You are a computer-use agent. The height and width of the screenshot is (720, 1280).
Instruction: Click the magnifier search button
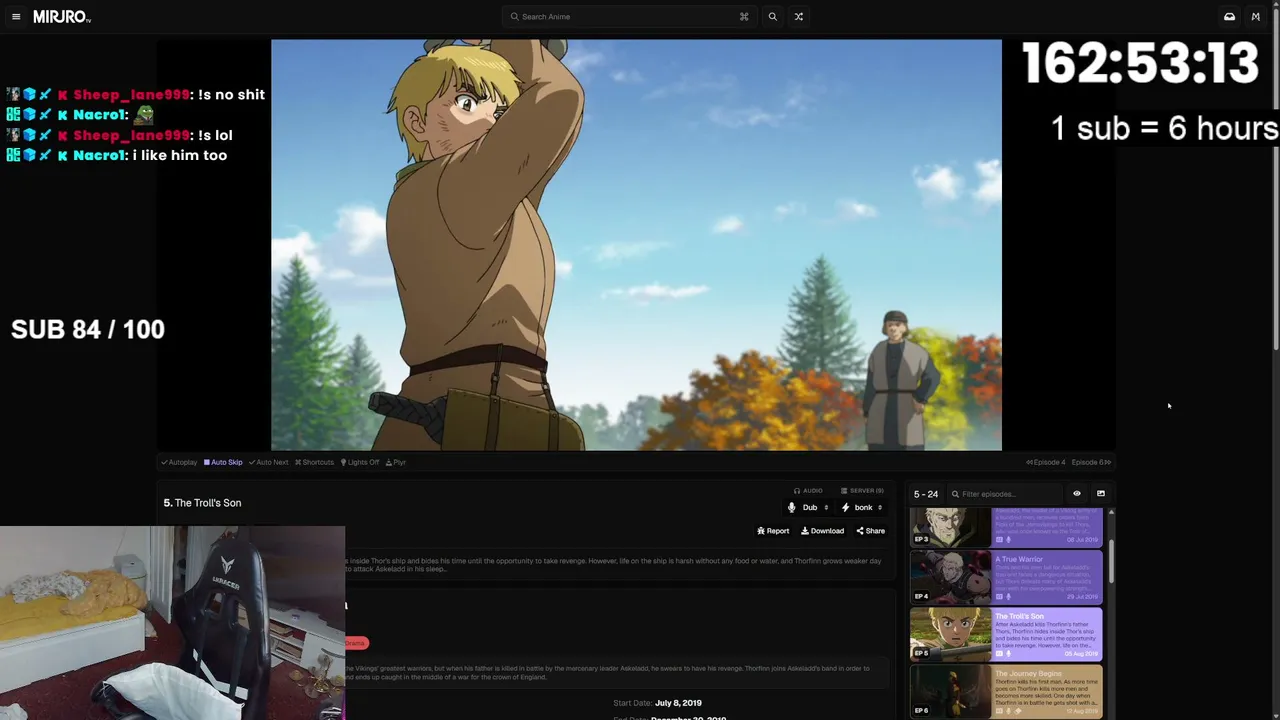point(772,17)
